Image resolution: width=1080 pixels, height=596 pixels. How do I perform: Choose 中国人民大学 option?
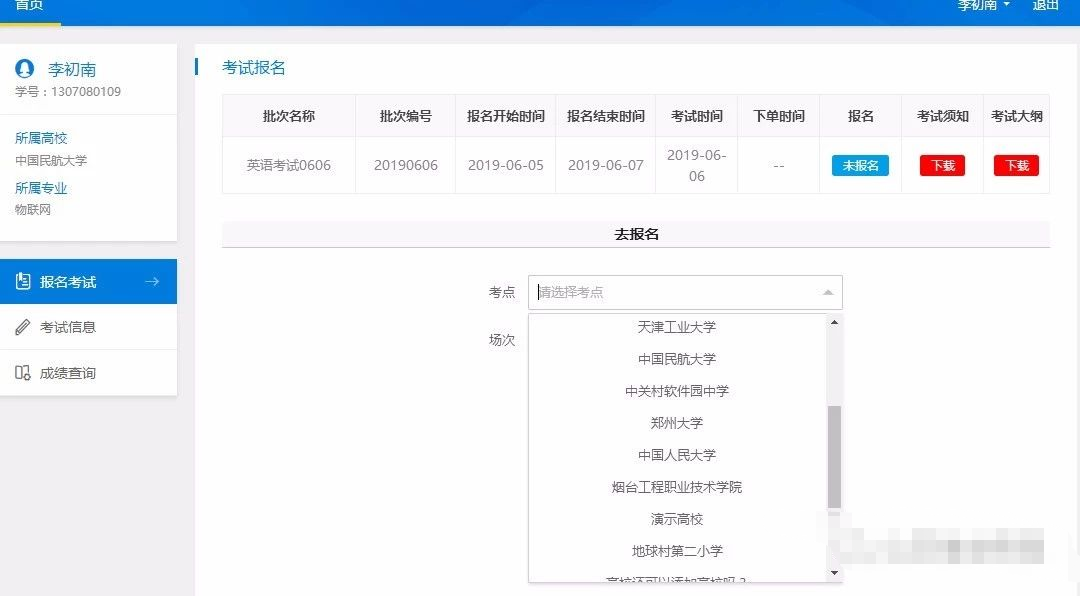[677, 455]
